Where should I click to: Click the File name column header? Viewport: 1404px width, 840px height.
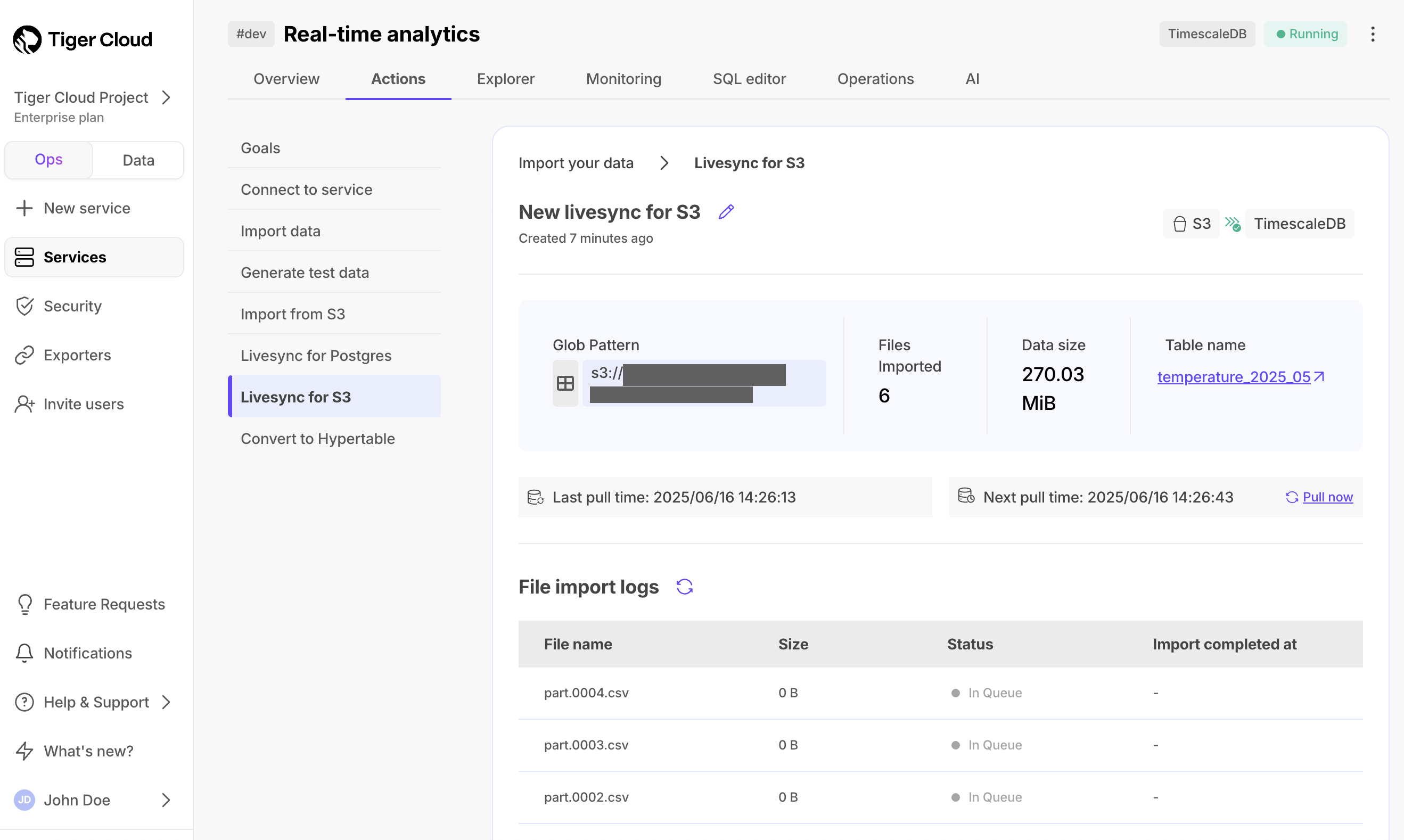point(578,644)
